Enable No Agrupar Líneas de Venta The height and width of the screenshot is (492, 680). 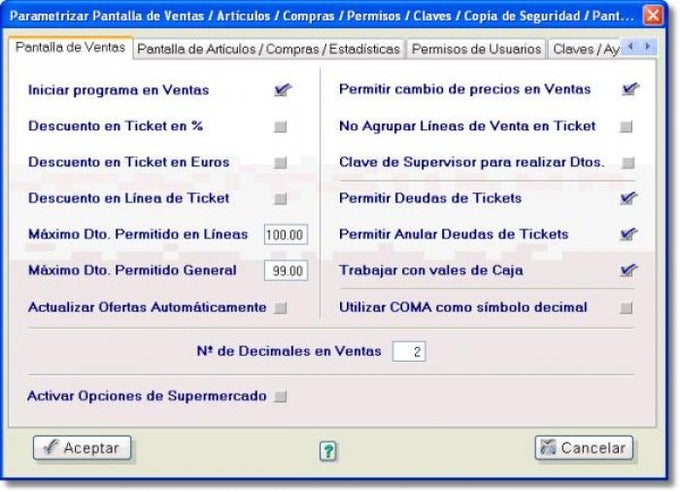(x=626, y=127)
